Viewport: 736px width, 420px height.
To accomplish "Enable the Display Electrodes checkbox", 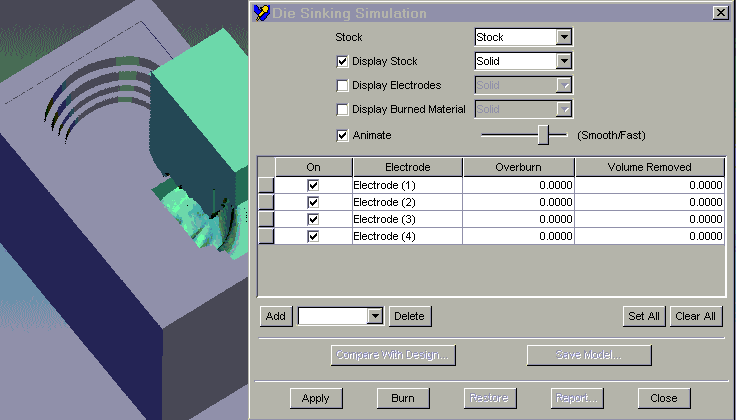I will tap(343, 86).
